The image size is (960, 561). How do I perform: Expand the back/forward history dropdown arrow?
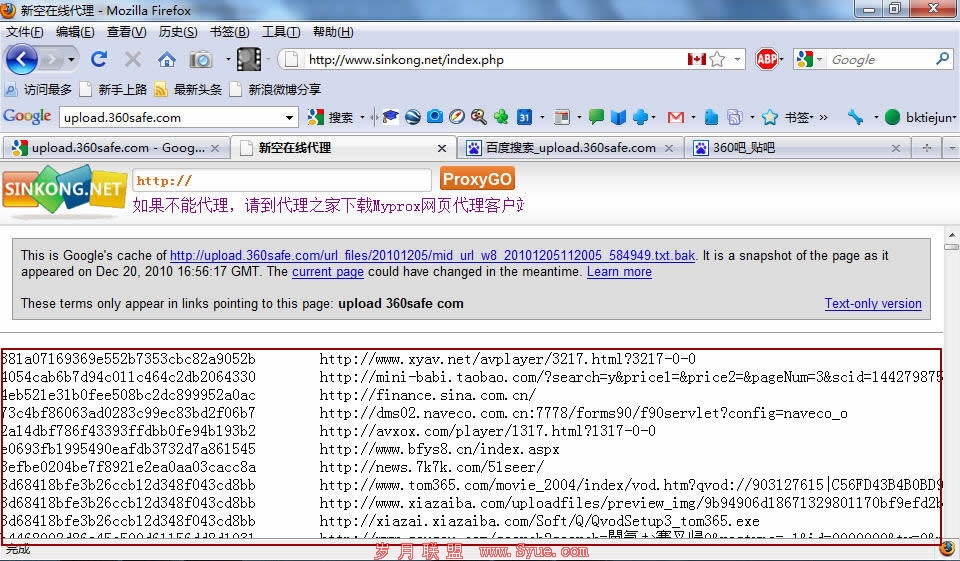click(x=71, y=59)
